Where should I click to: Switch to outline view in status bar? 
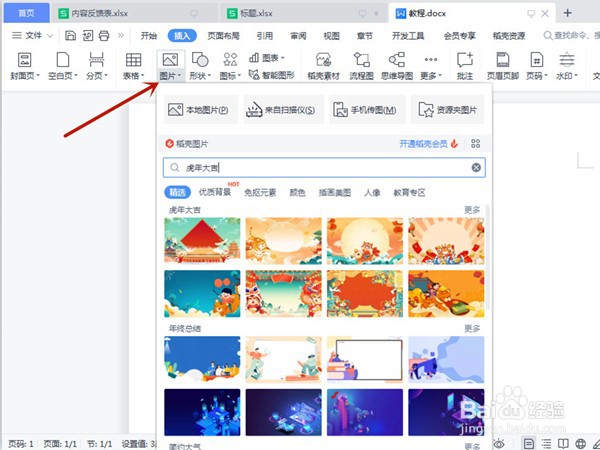click(546, 443)
